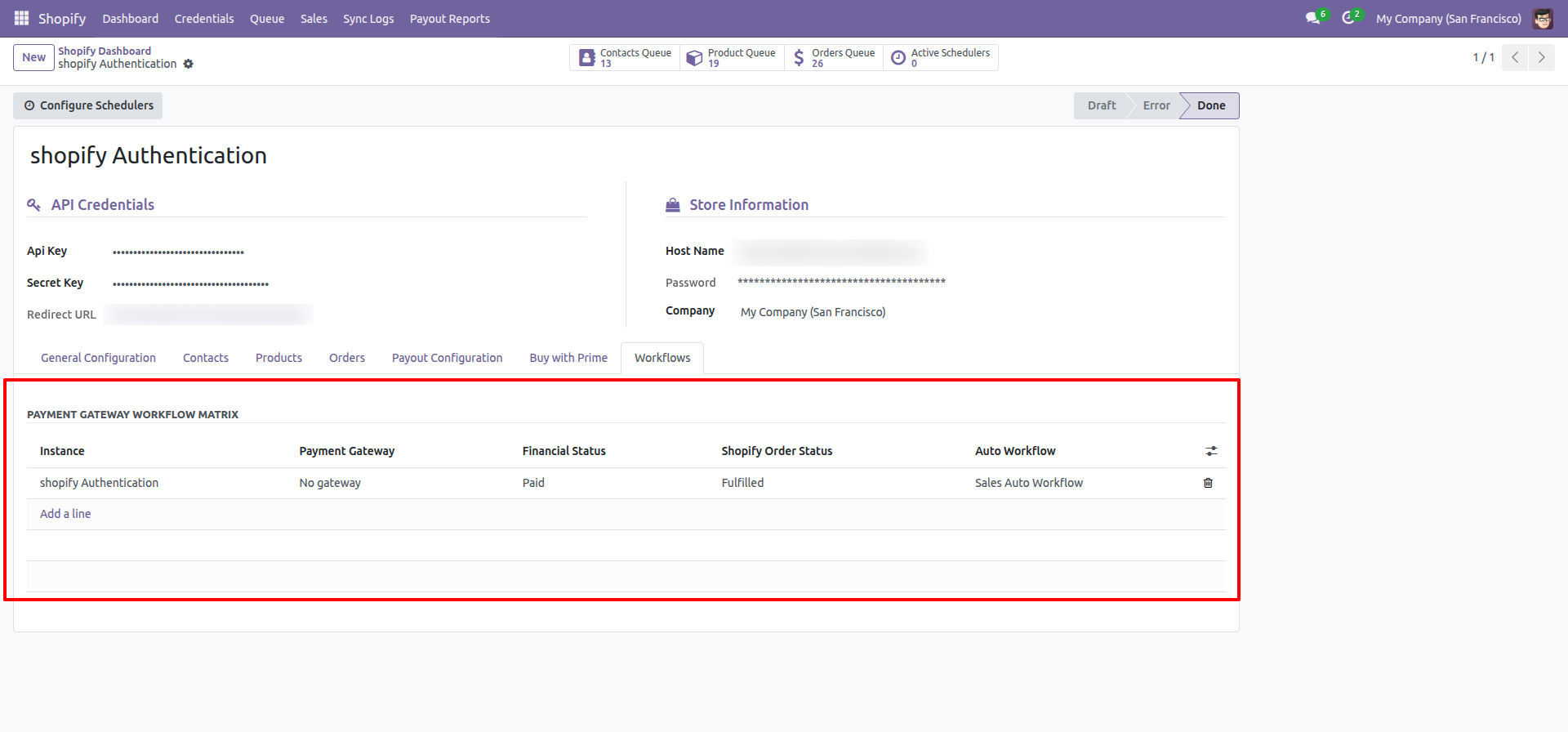Open the Credentials menu

click(204, 18)
